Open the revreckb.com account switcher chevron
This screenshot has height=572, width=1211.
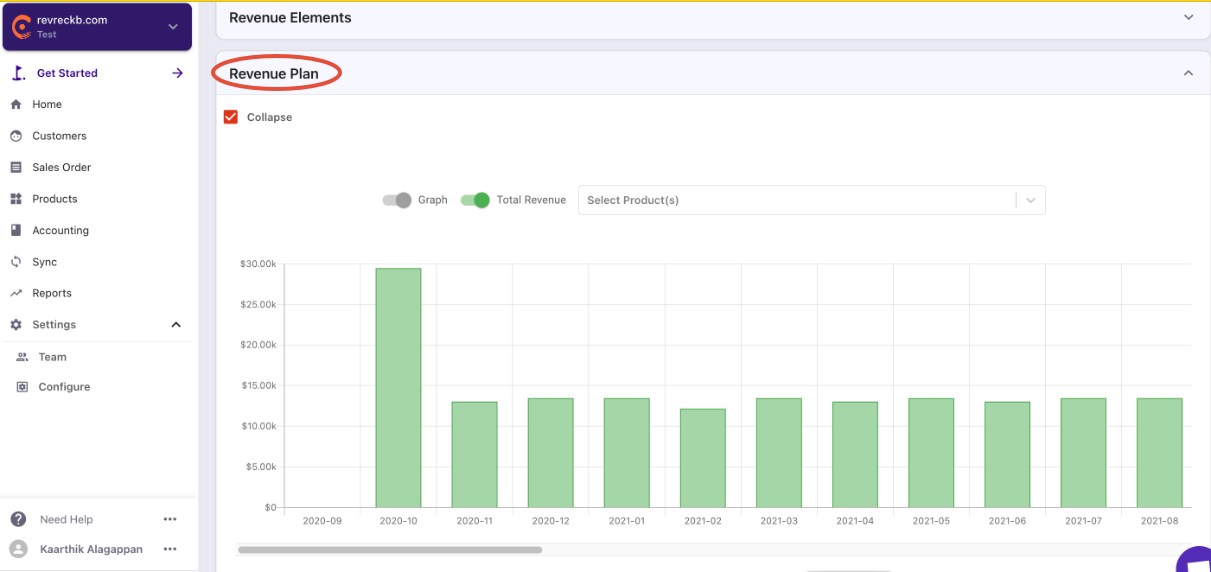173,27
